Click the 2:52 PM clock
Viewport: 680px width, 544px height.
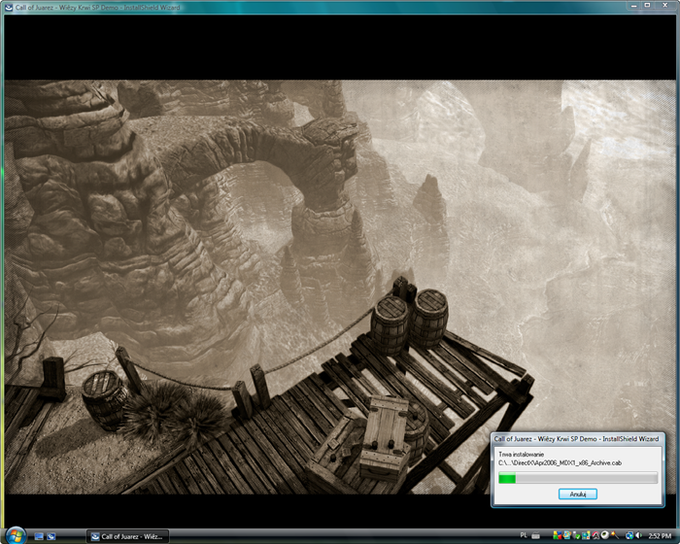[660, 536]
